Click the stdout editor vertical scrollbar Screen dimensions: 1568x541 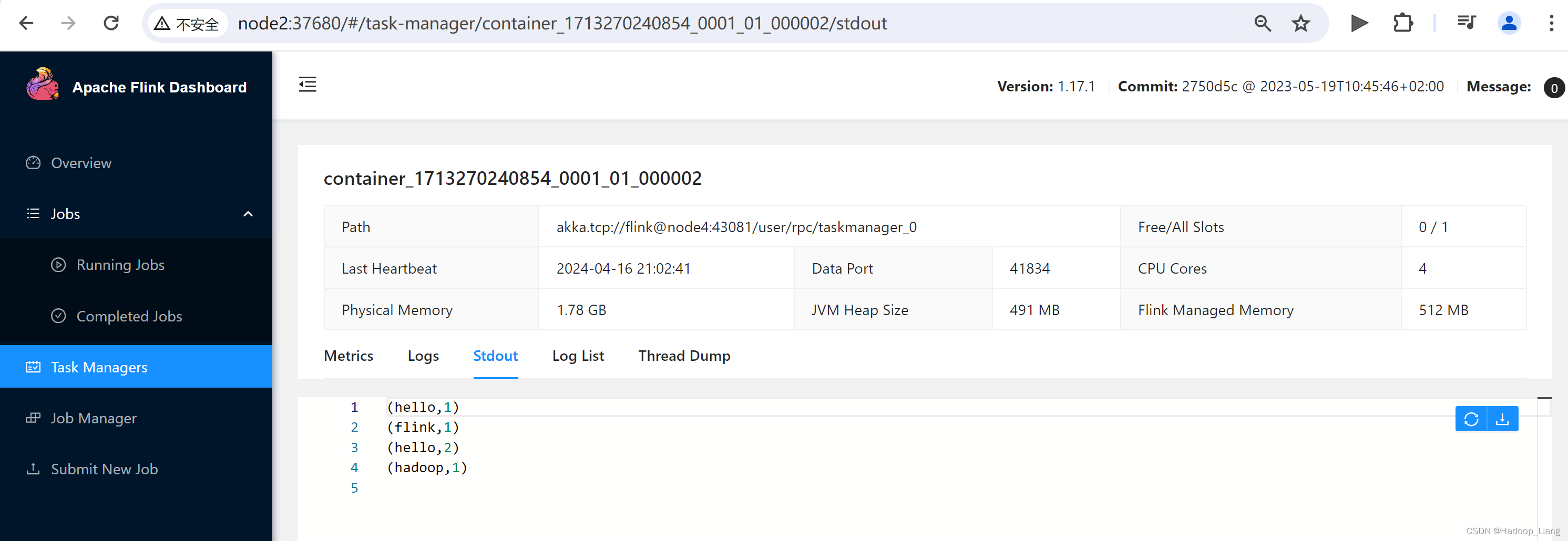(x=1544, y=469)
